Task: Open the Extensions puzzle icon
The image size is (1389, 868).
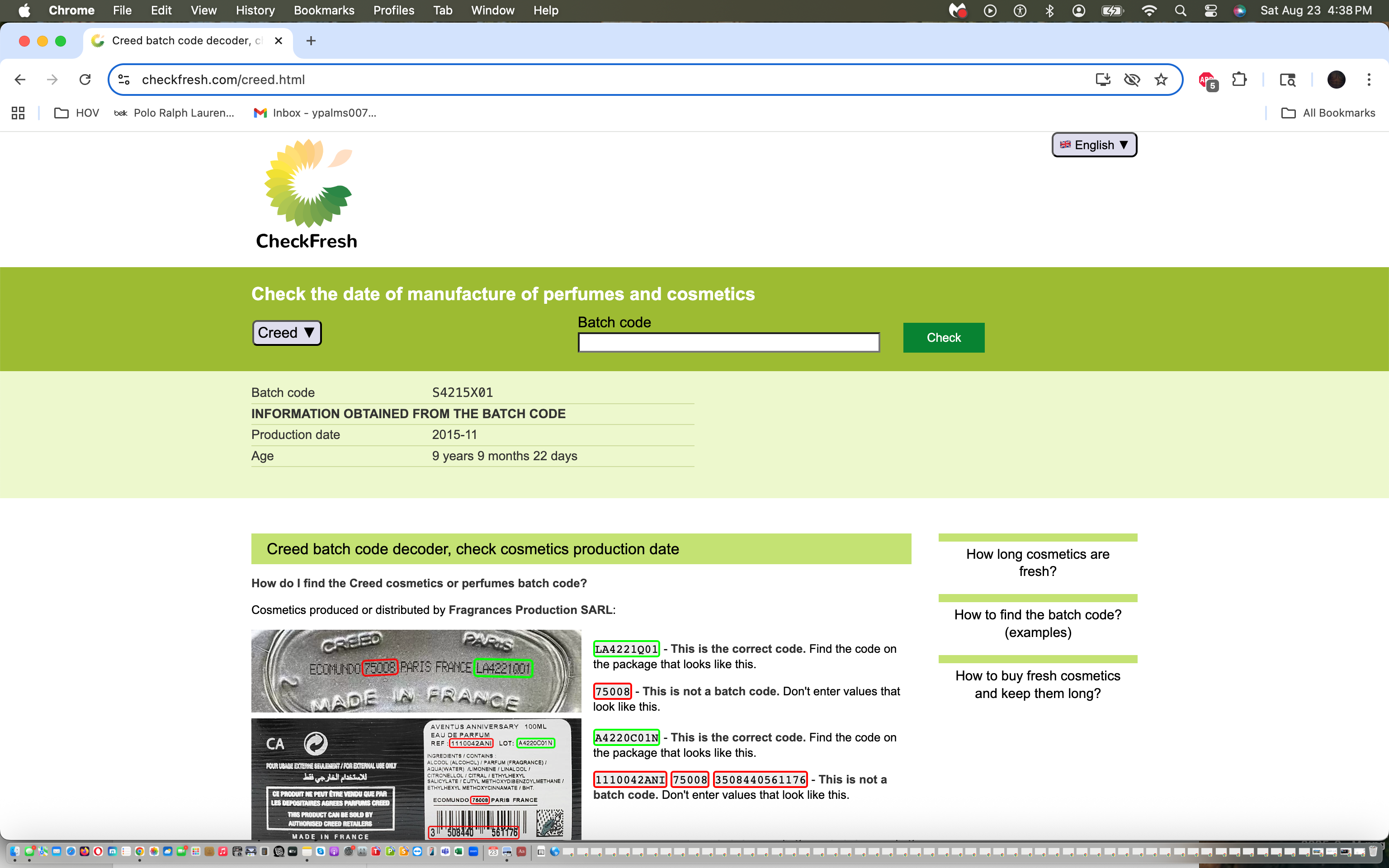Action: [x=1239, y=80]
